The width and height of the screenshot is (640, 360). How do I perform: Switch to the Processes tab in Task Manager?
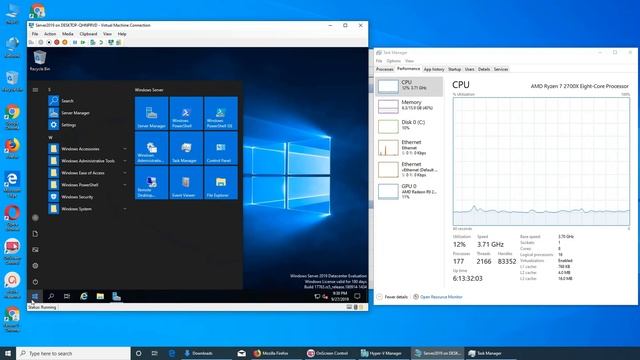[384, 69]
